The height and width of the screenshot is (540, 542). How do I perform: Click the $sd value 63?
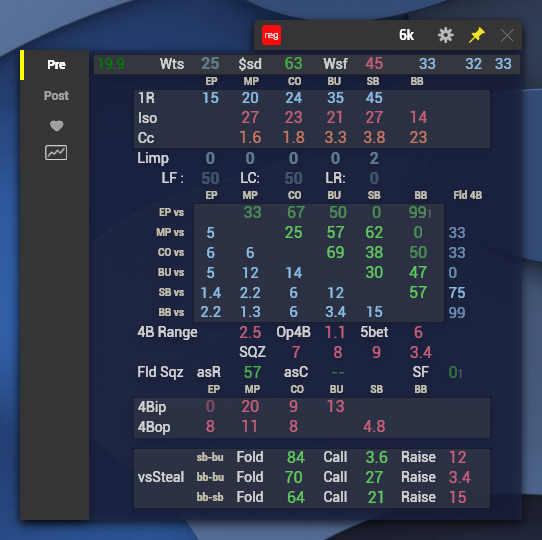tap(293, 64)
